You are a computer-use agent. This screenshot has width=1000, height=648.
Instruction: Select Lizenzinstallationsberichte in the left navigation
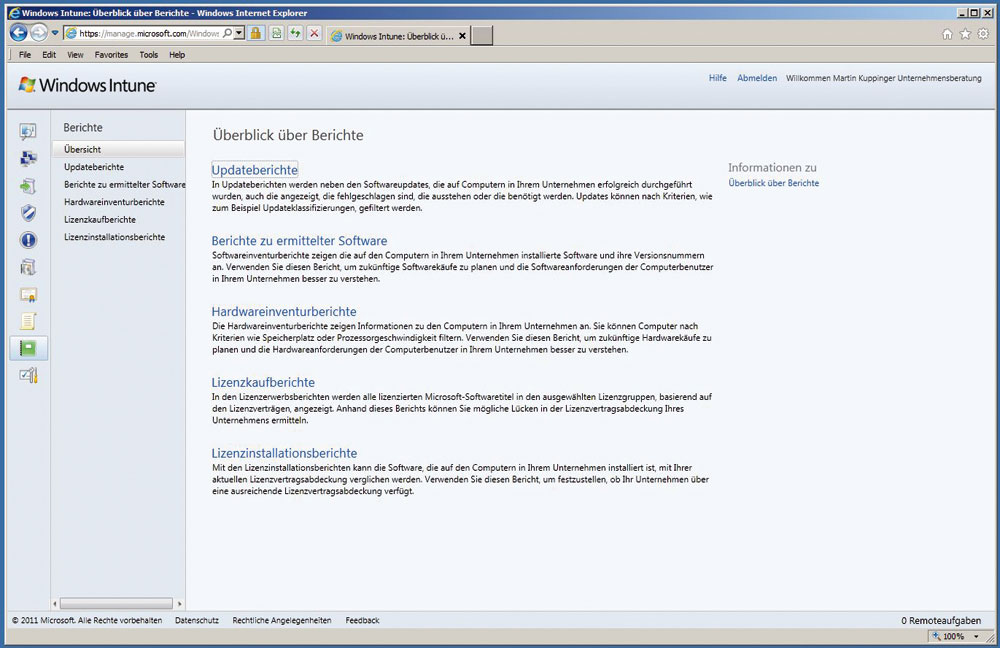pyautogui.click(x=114, y=237)
